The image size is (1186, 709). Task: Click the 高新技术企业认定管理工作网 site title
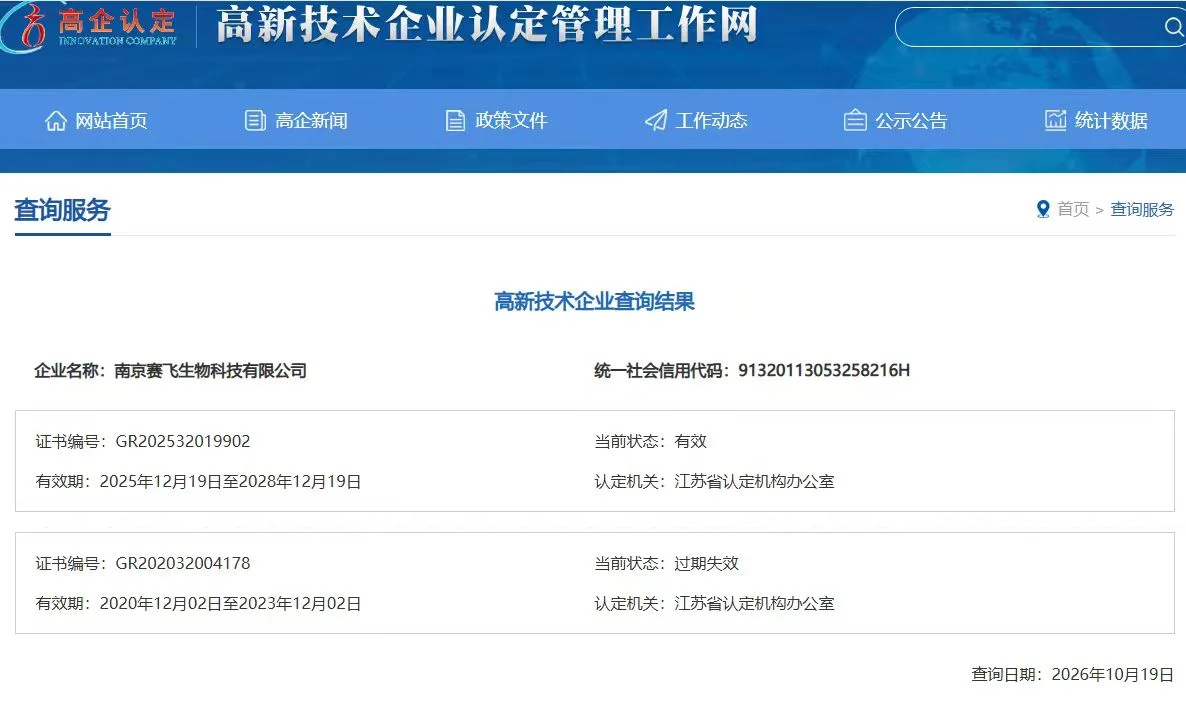(x=487, y=25)
